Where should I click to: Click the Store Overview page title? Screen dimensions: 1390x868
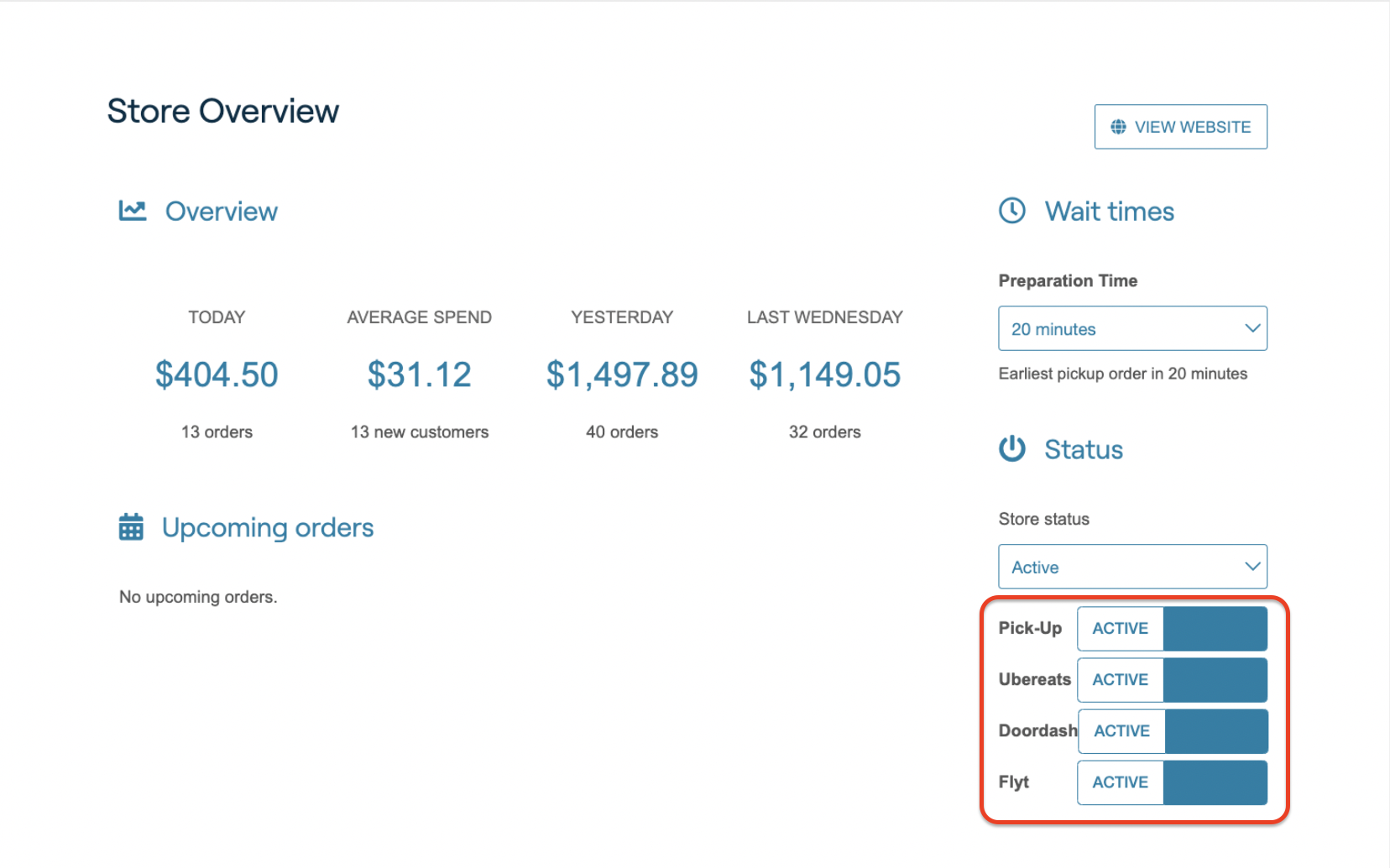(x=223, y=111)
